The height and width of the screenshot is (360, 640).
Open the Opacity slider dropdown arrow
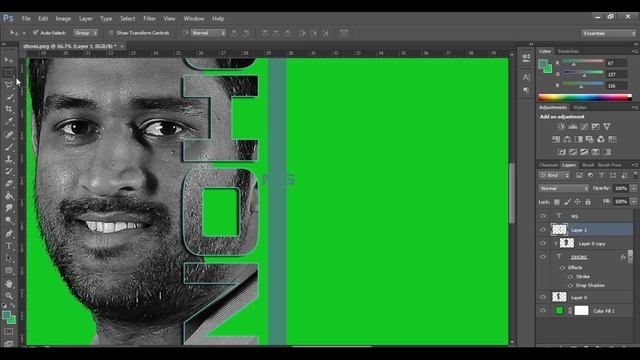[633, 188]
